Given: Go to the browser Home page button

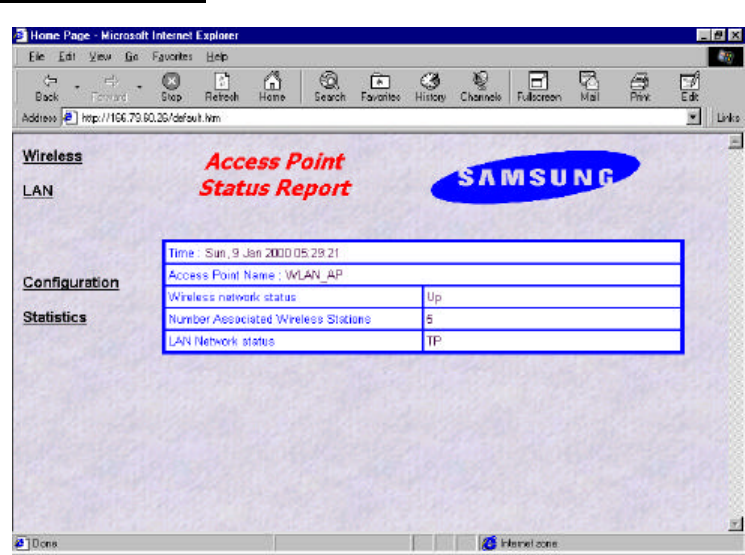Looking at the screenshot, I should tap(272, 88).
